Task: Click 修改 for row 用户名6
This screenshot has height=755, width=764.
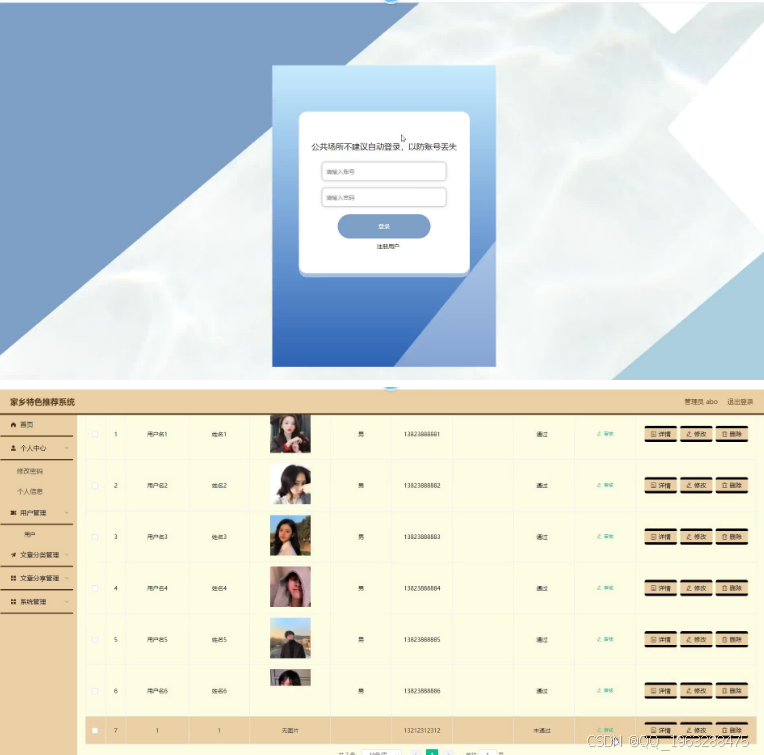Action: 696,691
